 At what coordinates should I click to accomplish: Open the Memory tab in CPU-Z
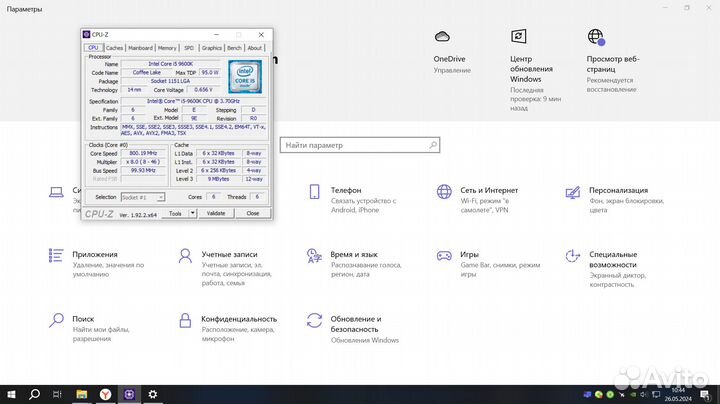pyautogui.click(x=167, y=48)
